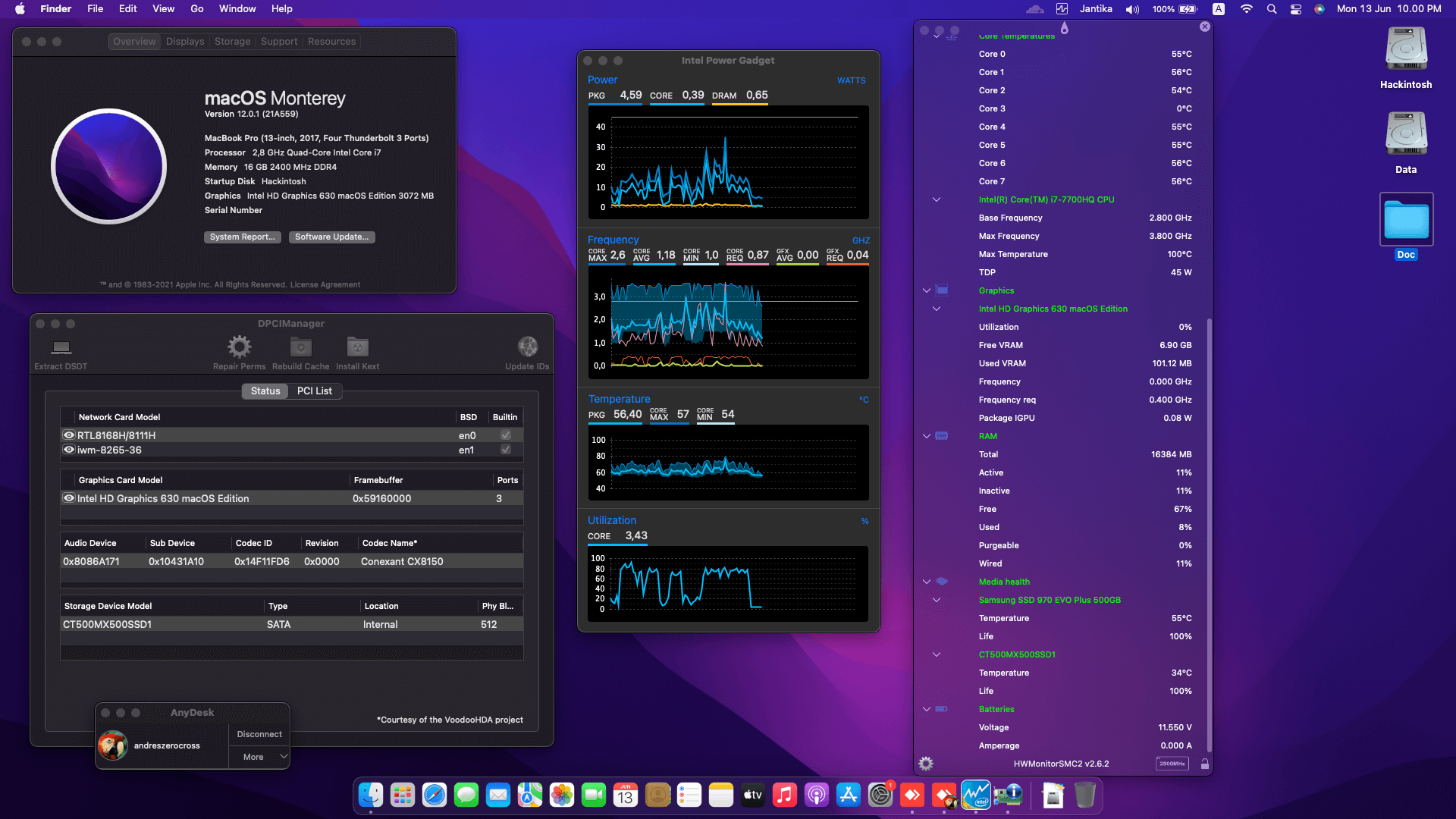Screen dimensions: 1456x819
Task: Collapse the Samsung SSD 970 EVO Plus entry
Action: [937, 600]
